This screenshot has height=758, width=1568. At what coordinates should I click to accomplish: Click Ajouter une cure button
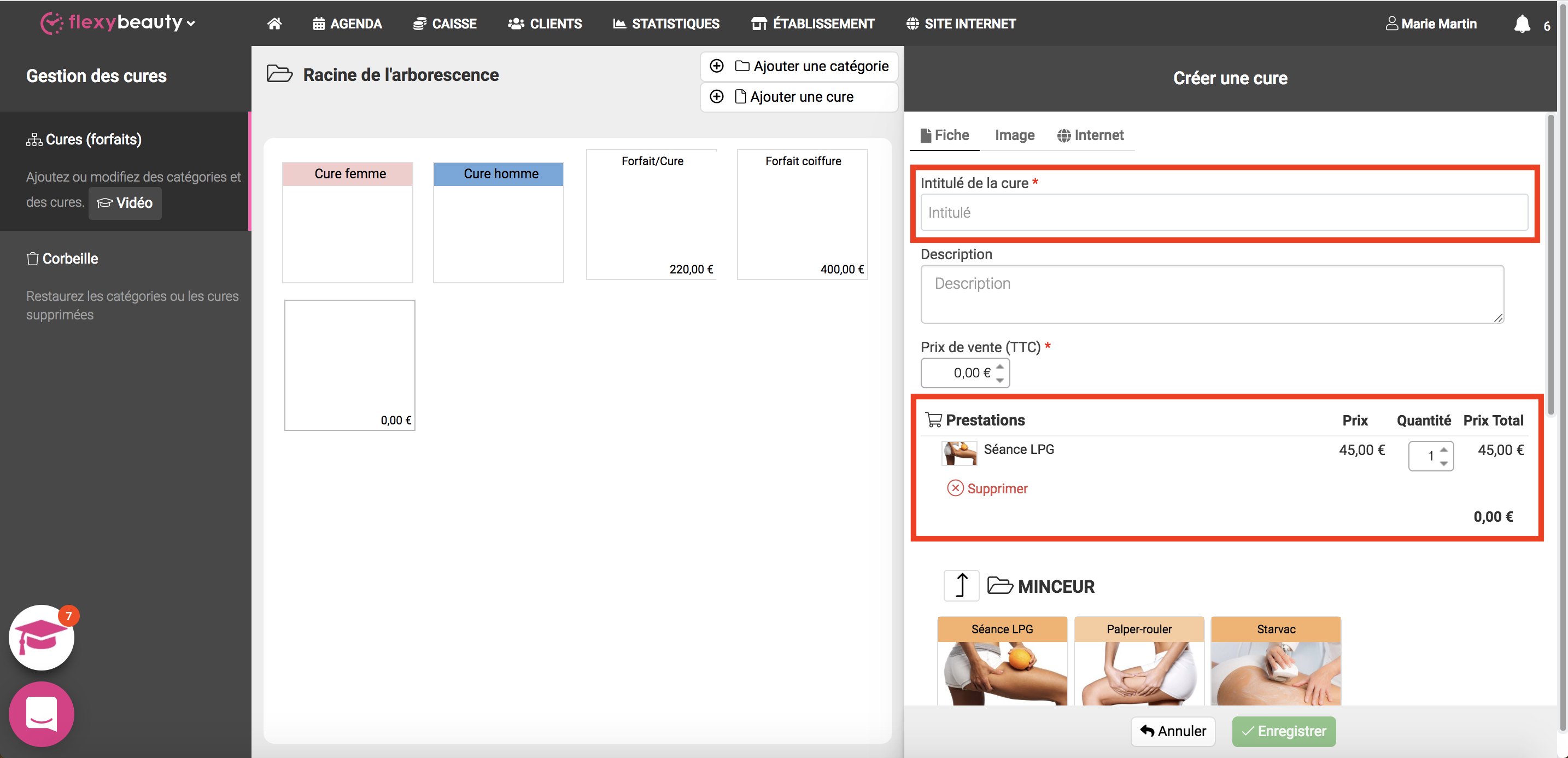tap(799, 97)
